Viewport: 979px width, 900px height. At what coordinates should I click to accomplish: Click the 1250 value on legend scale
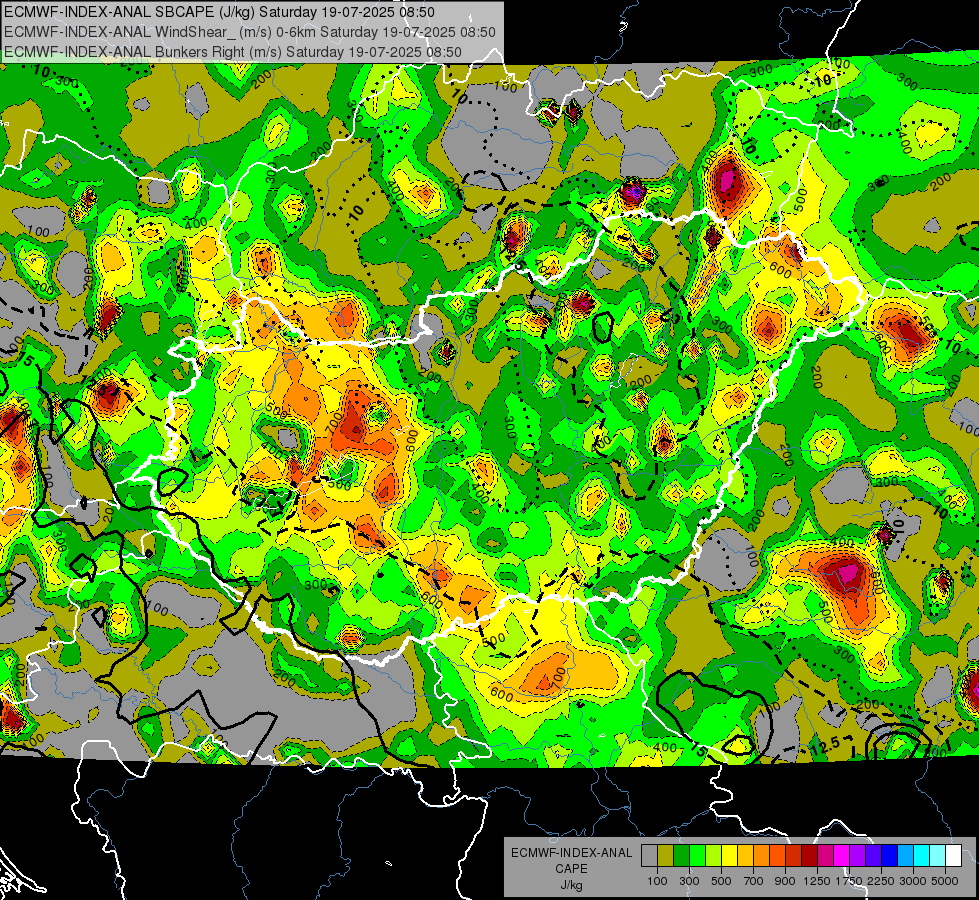(x=817, y=881)
